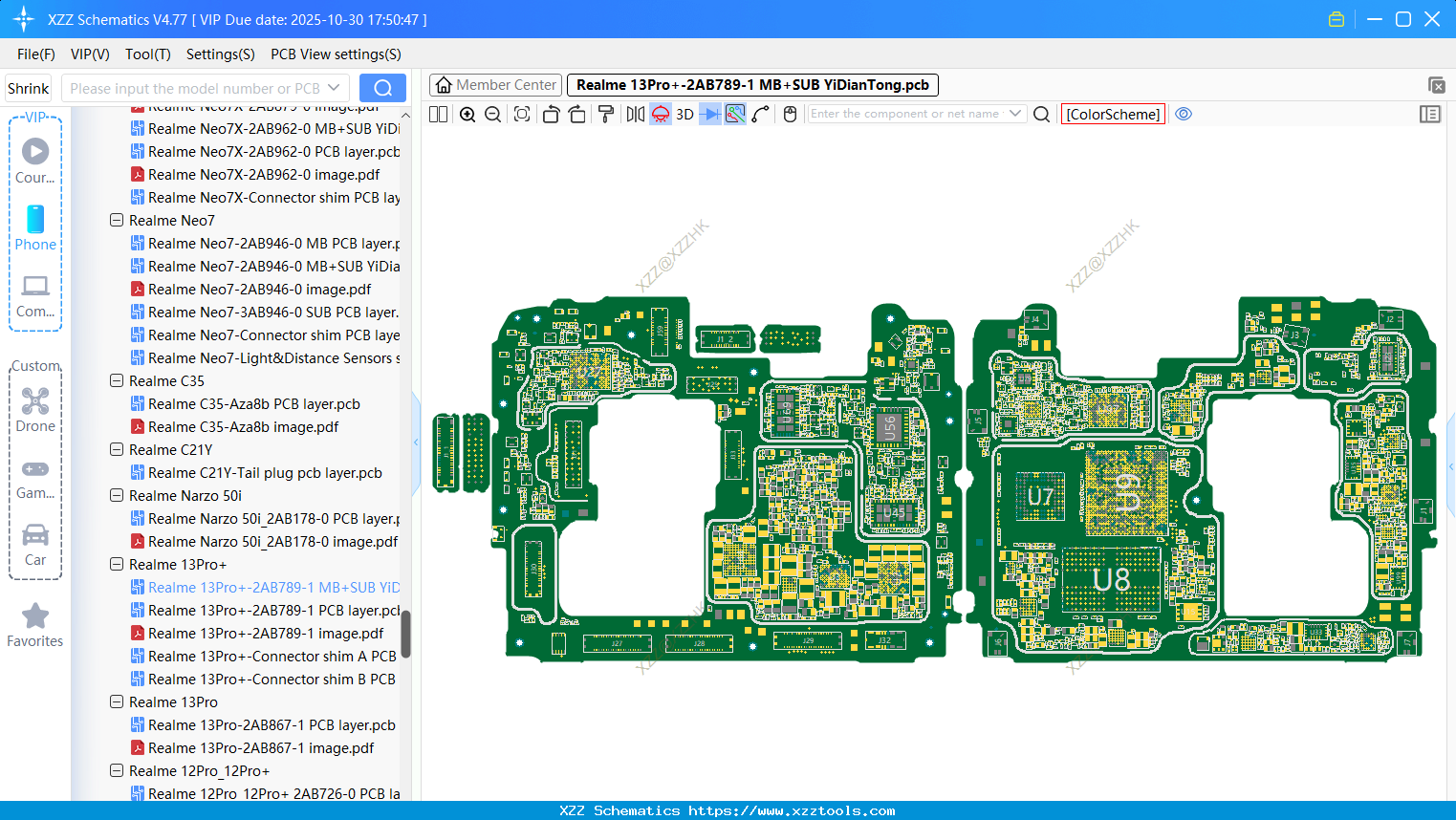Click the fit-to-screen icon
Viewport: 1456px width, 820px height.
522,115
